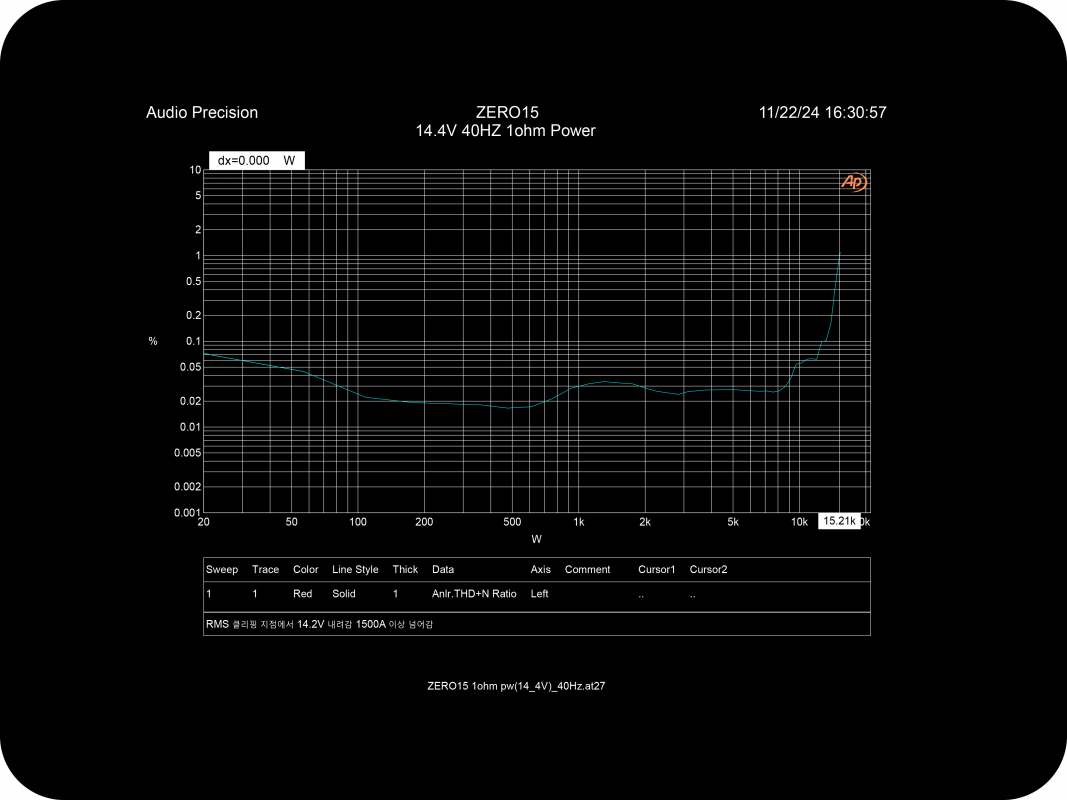Click the AP logo in graph corner

pyautogui.click(x=853, y=182)
